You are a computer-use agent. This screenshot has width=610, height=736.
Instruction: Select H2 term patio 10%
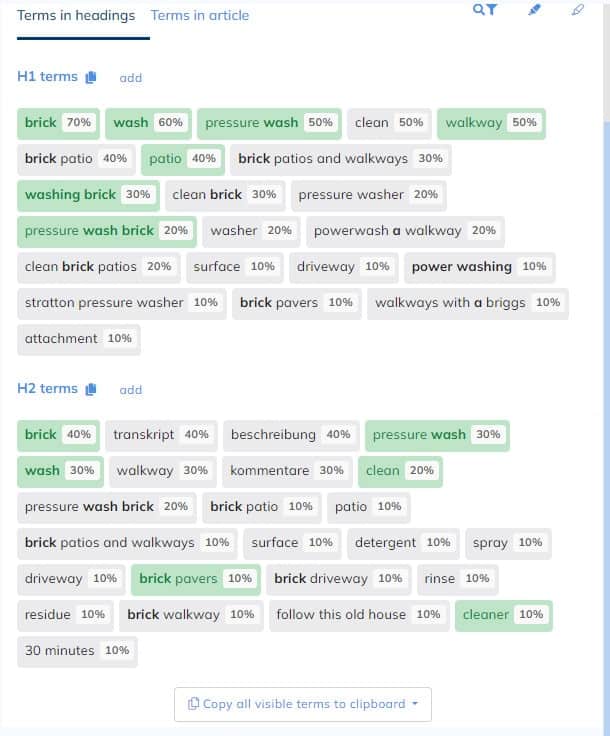[x=369, y=507]
